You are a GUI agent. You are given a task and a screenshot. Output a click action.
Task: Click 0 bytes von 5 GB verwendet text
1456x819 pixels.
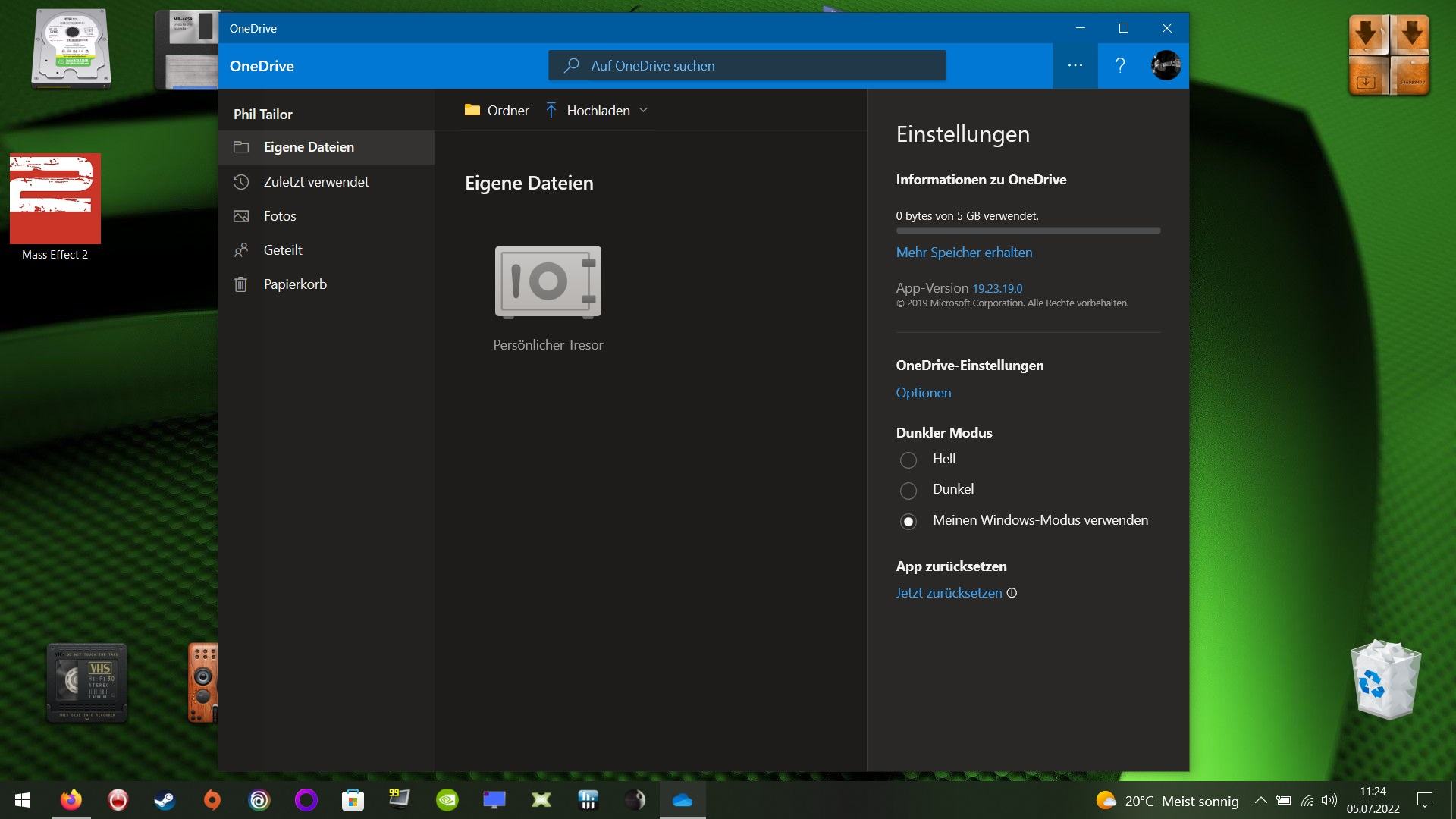tap(967, 216)
